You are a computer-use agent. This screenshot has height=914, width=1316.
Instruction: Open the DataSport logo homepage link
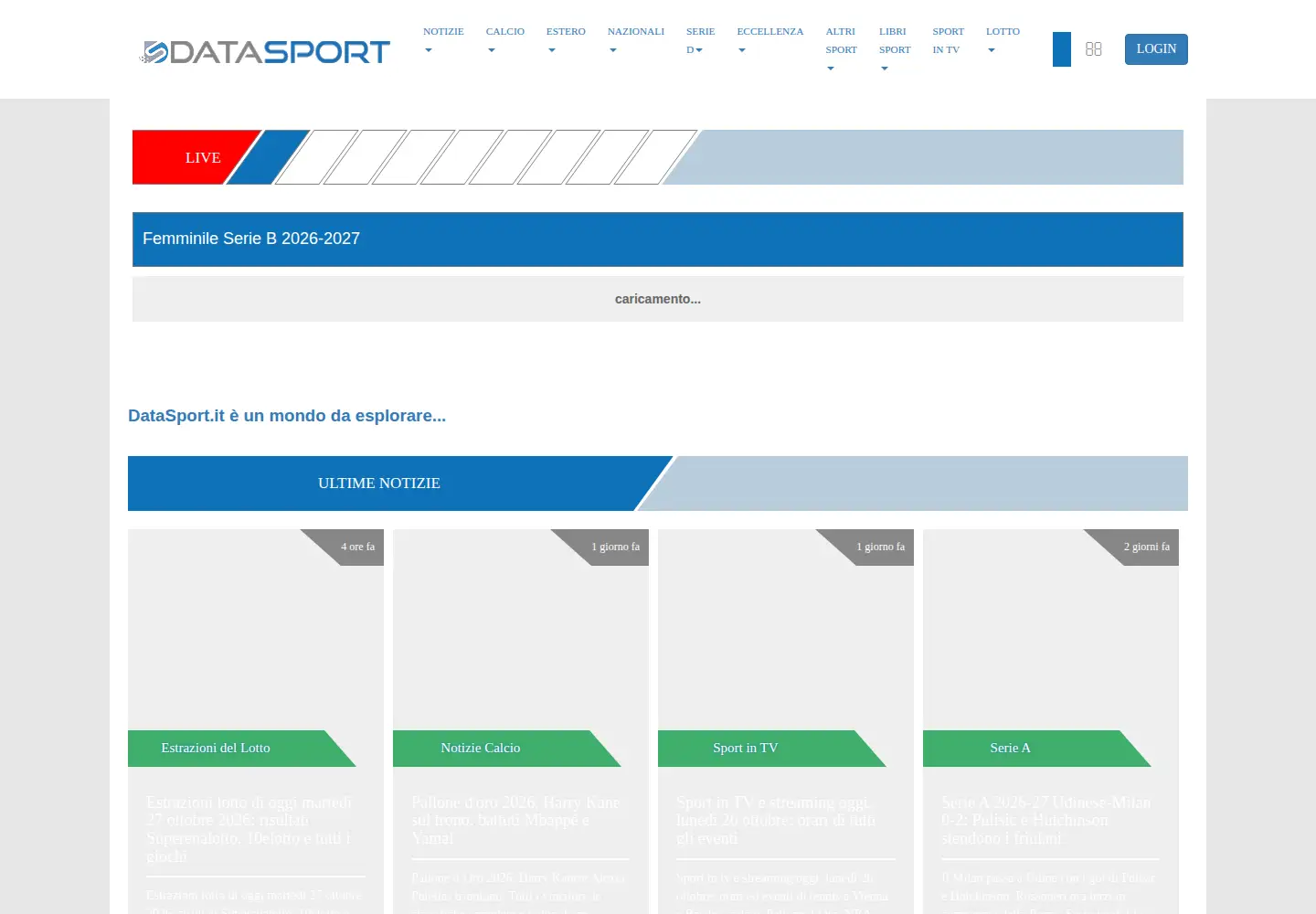click(x=265, y=52)
